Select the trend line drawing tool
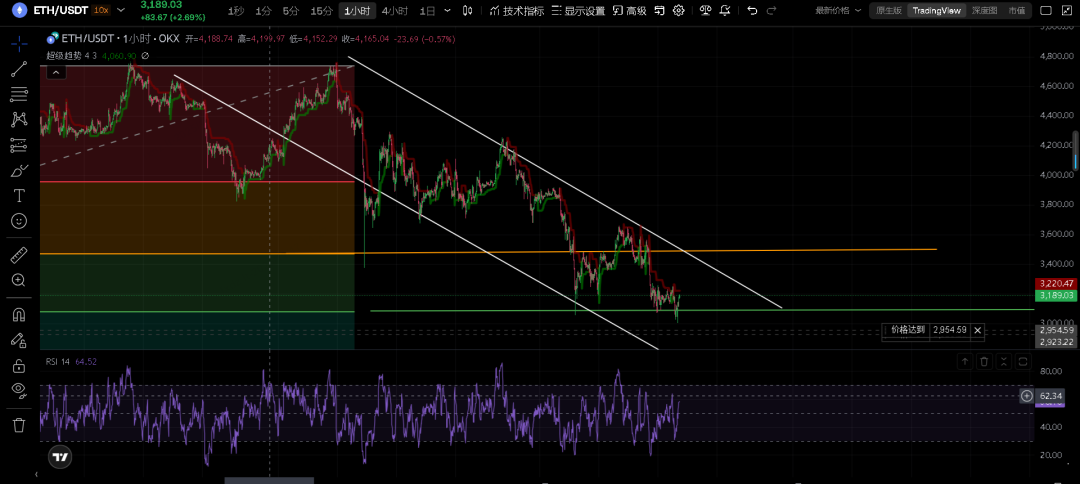 click(x=18, y=70)
